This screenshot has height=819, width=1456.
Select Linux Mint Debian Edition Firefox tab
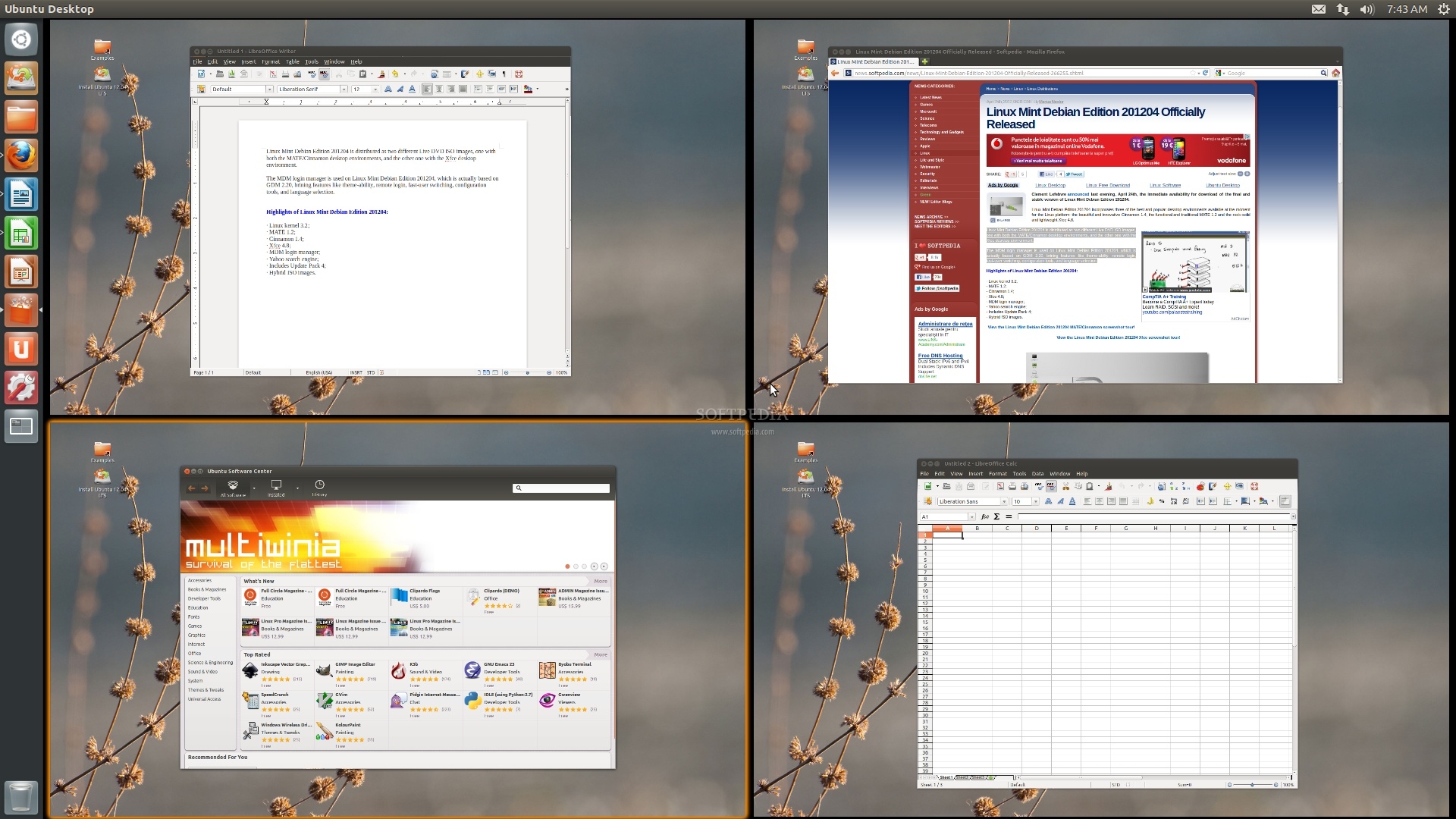874,61
